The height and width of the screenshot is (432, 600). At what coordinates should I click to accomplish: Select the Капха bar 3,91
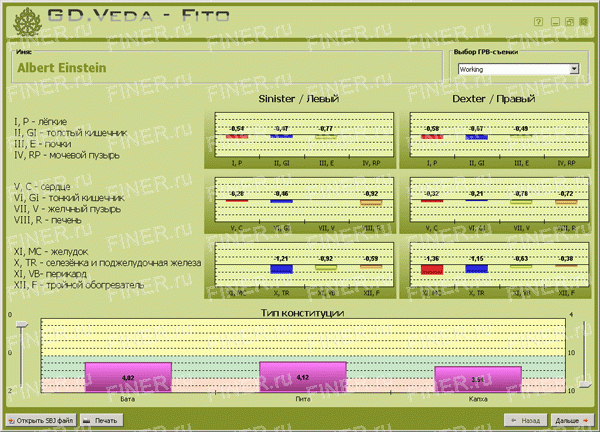[x=478, y=379]
